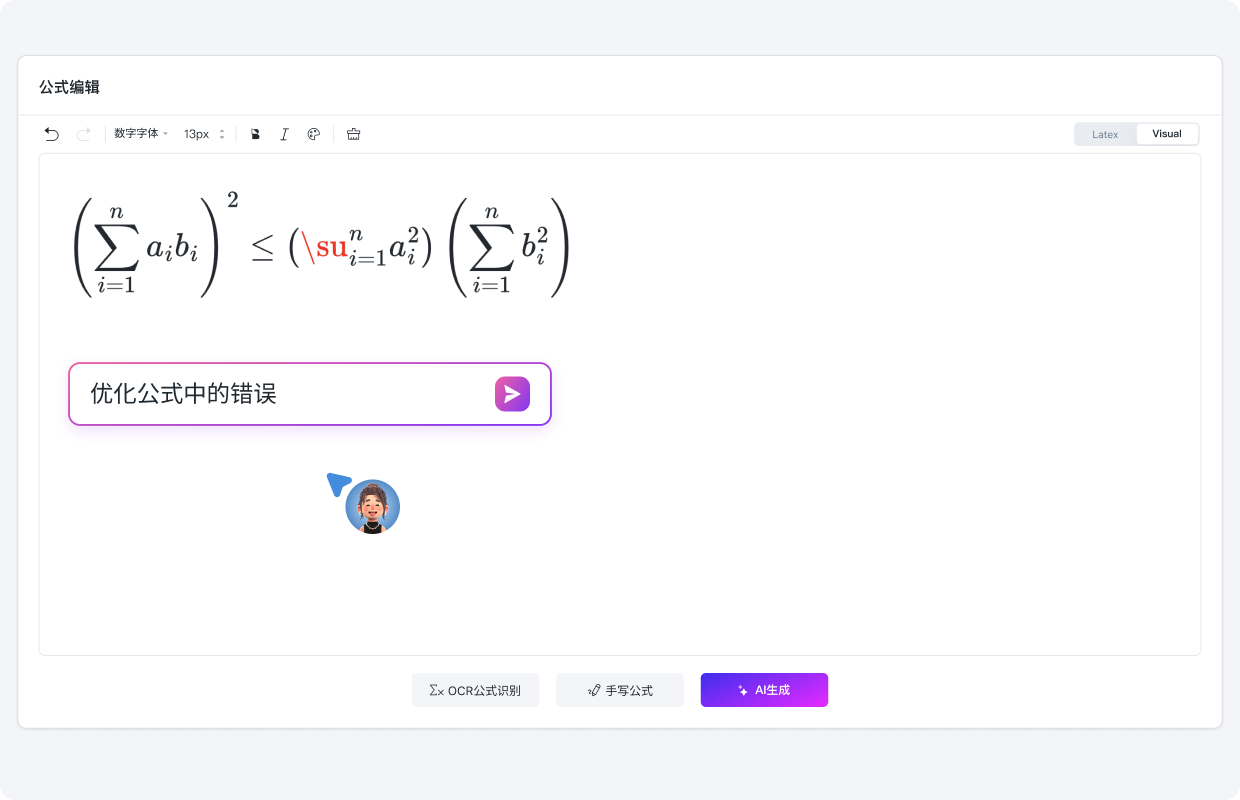The height and width of the screenshot is (800, 1240).
Task: Undo the last formula edit
Action: coord(51,133)
